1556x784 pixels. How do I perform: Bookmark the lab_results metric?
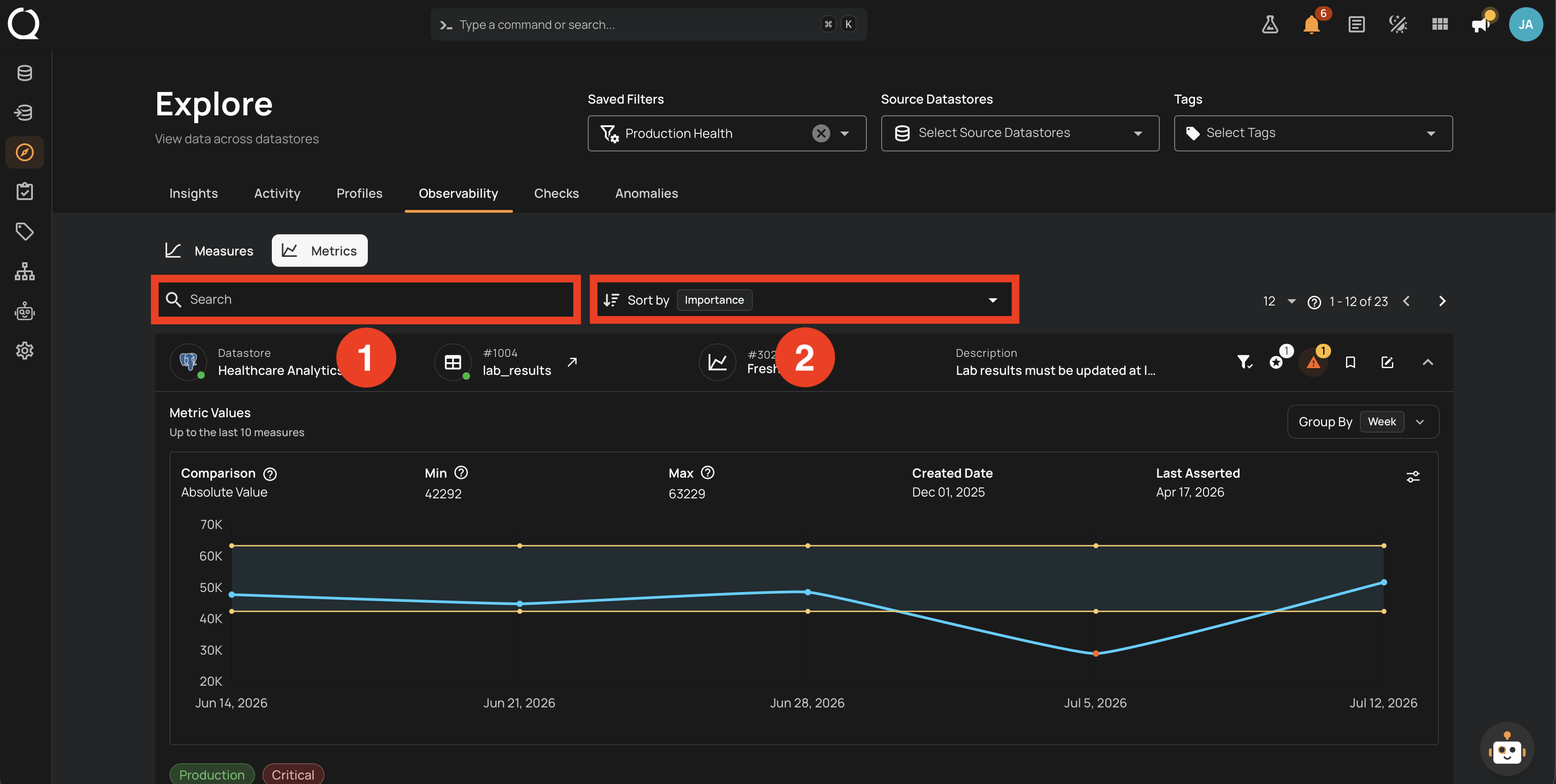1350,362
